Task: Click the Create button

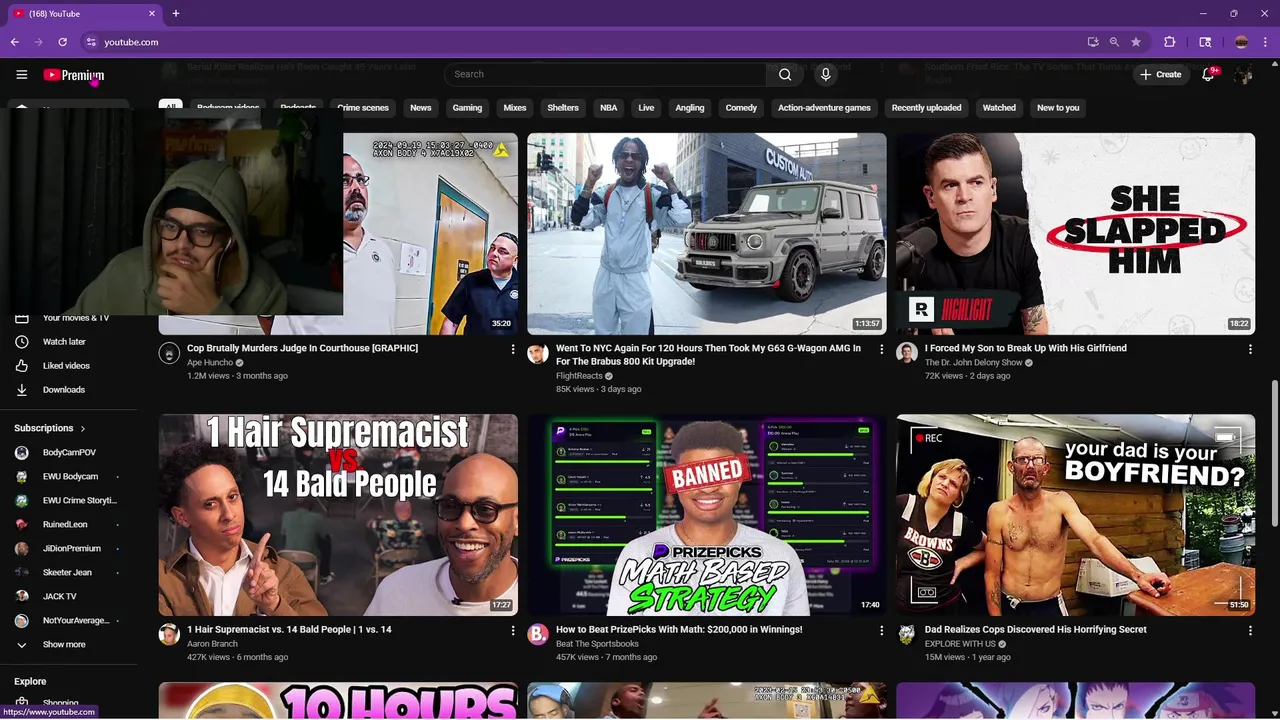Action: [x=1161, y=75]
